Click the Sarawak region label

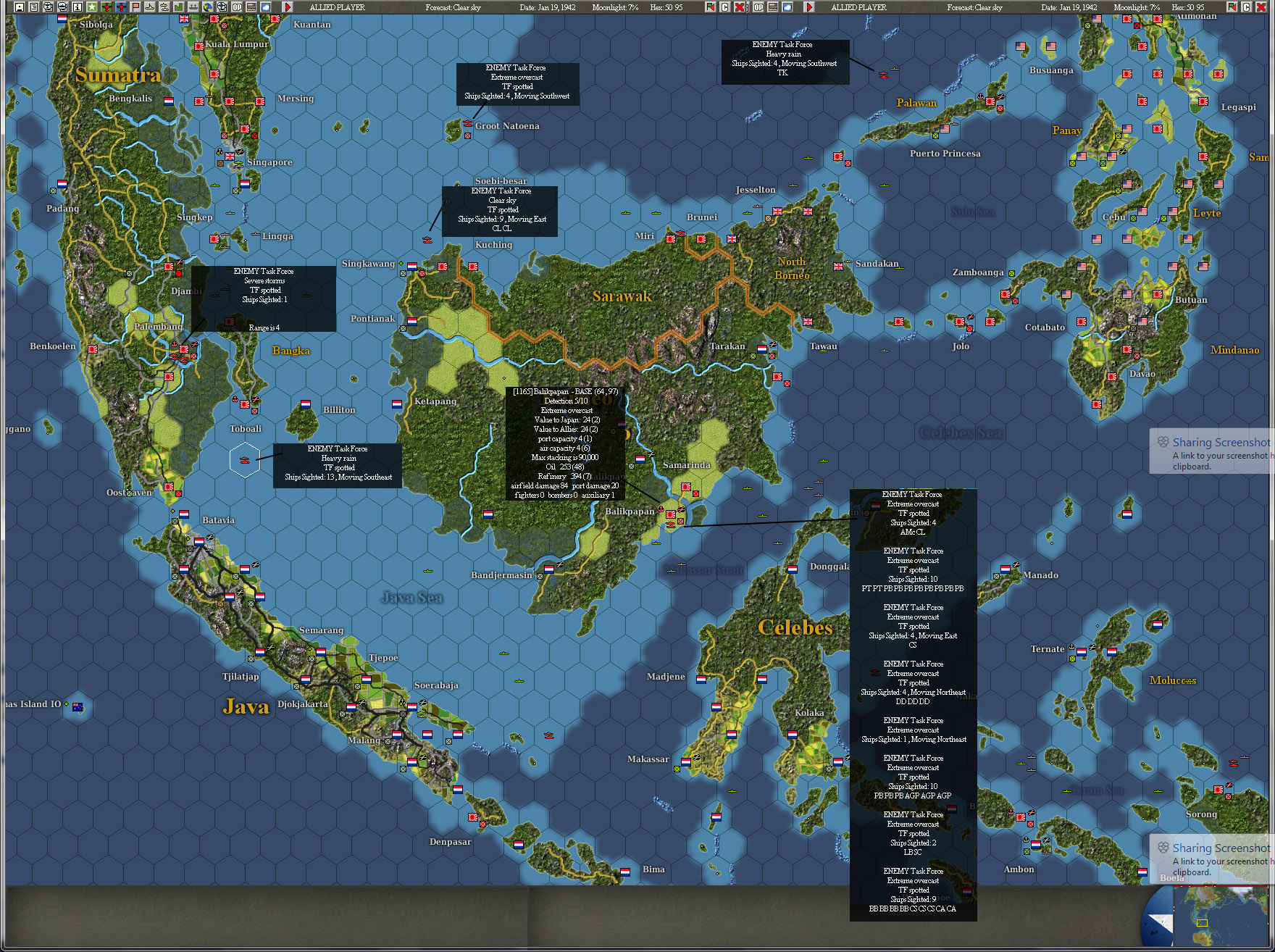[622, 296]
